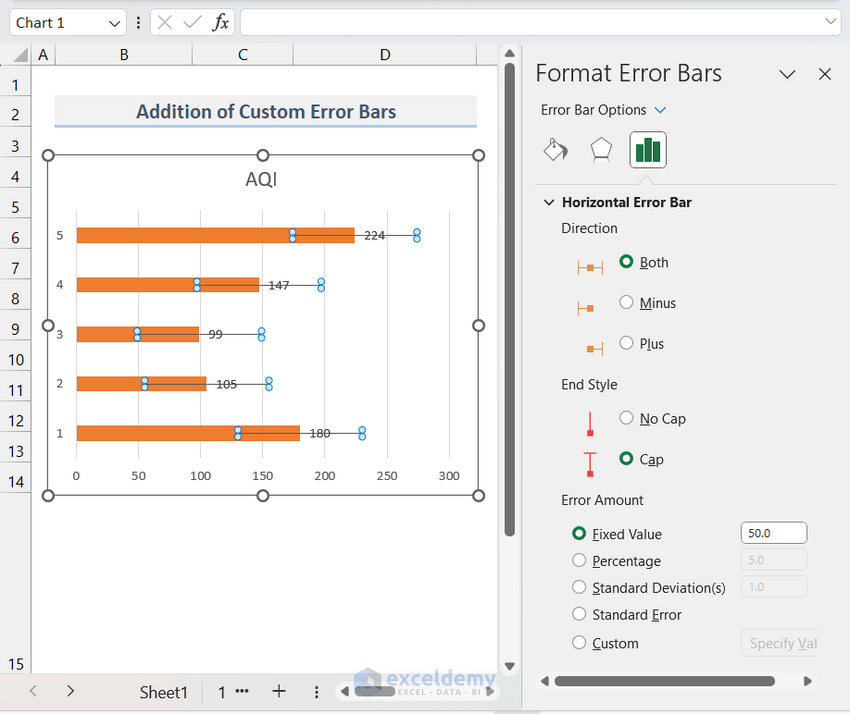Image resolution: width=850 pixels, height=714 pixels.
Task: Open the Fill & Line options icon
Action: pyautogui.click(x=555, y=148)
